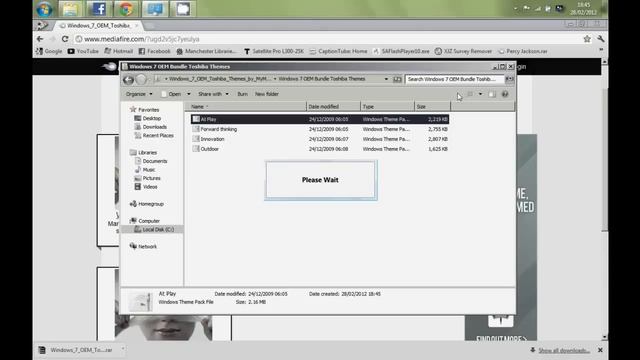Select the Forward thinking theme file
640x360 pixels.
pos(320,129)
